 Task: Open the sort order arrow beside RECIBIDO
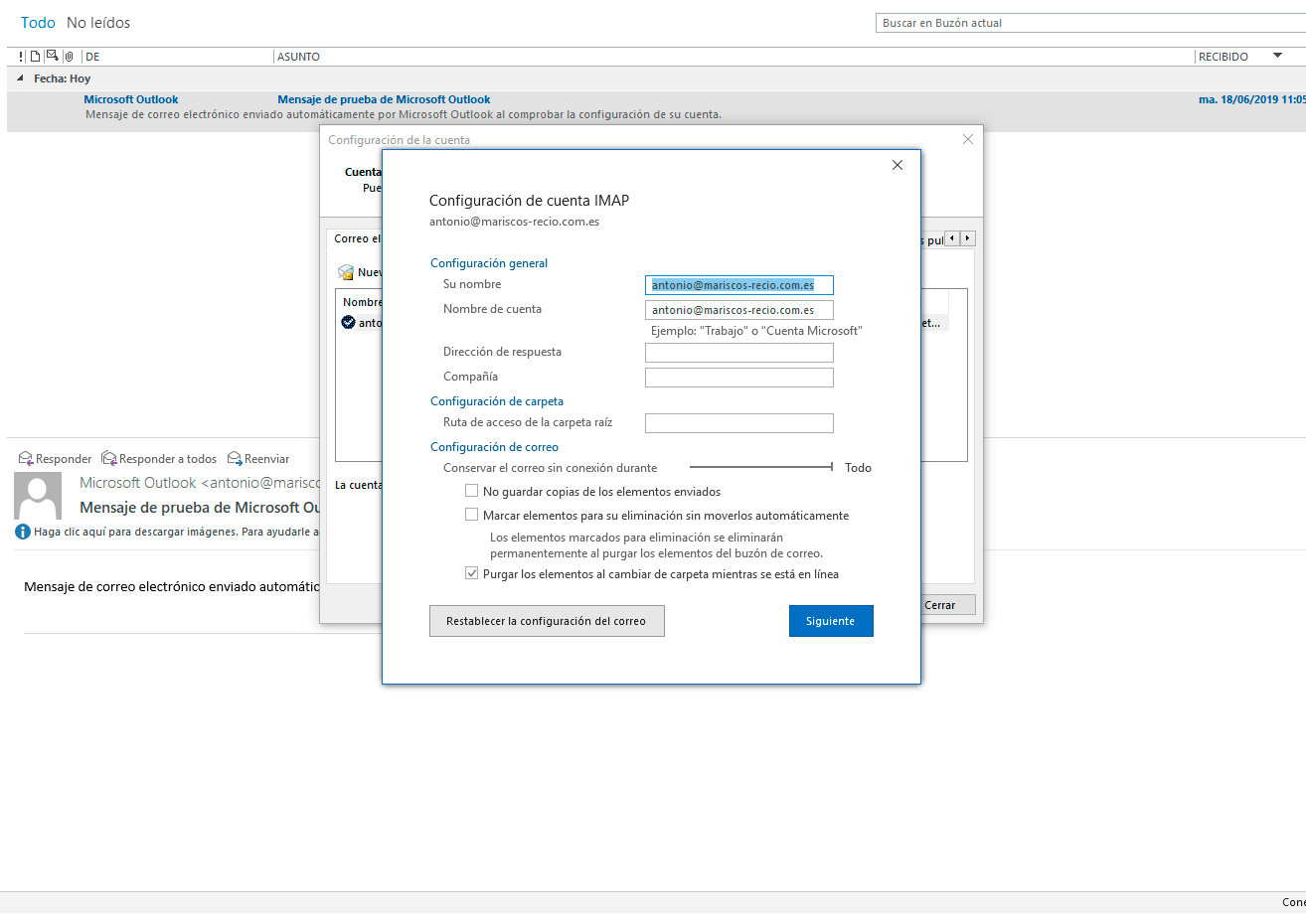[x=1278, y=56]
